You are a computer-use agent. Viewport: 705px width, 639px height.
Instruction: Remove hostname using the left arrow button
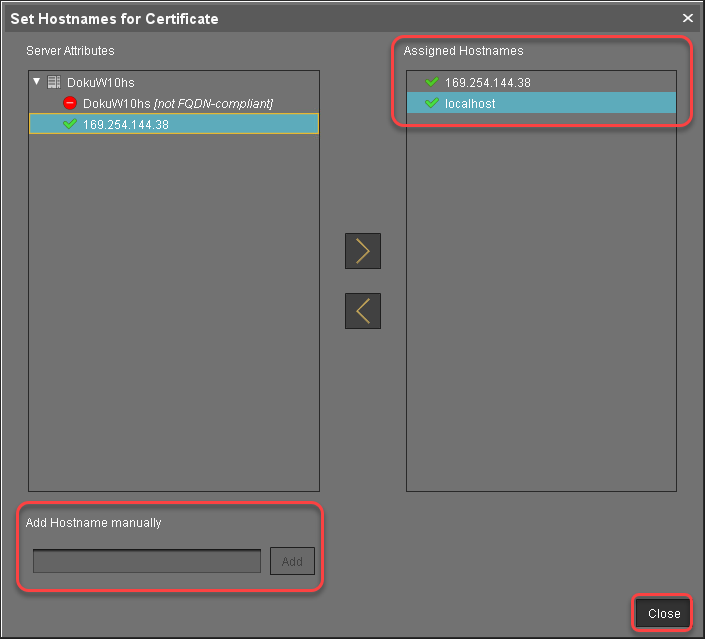pyautogui.click(x=362, y=311)
